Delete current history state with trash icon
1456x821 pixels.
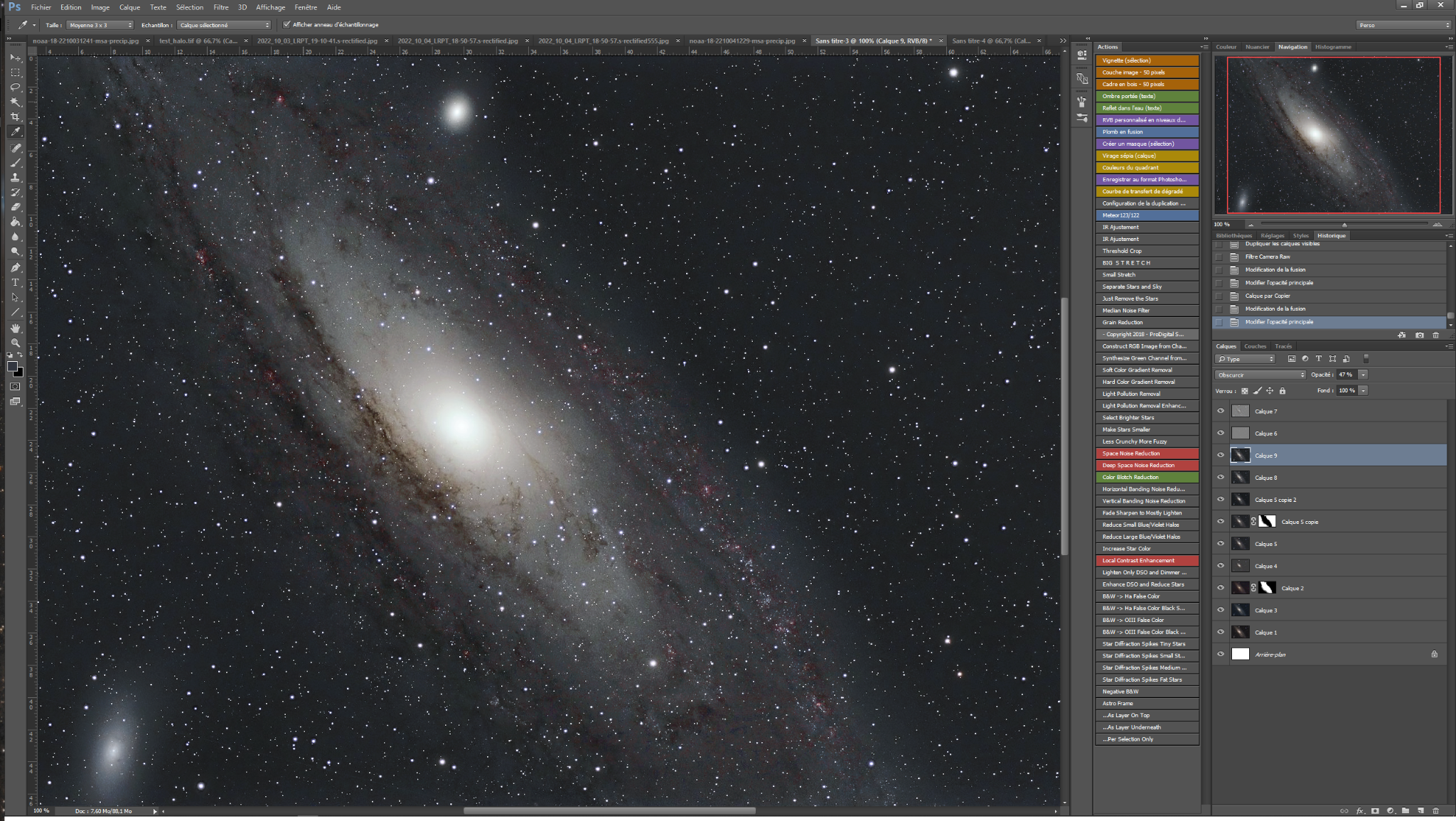tap(1435, 335)
